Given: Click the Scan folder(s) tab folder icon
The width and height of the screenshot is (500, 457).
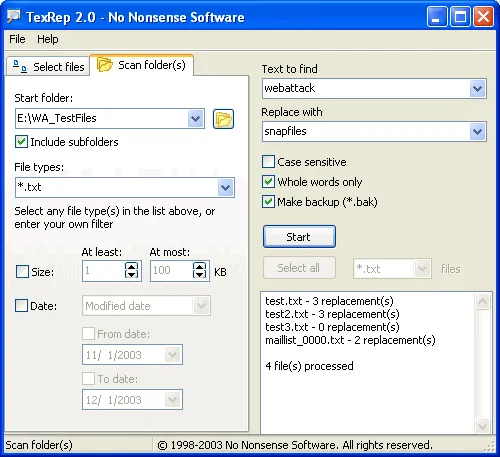Looking at the screenshot, I should click(x=105, y=65).
